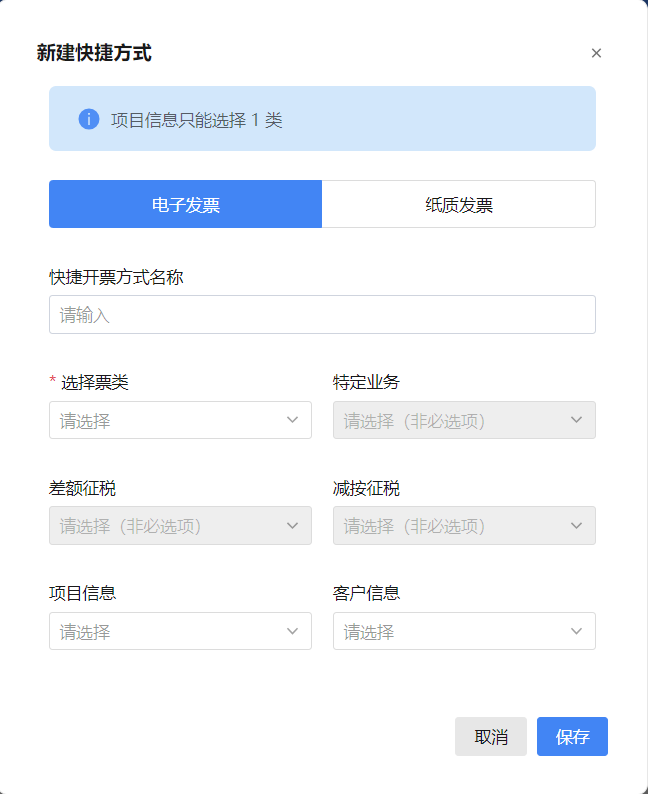This screenshot has height=794, width=648.
Task: Close the 新建快捷方式 dialog with the X
Action: pyautogui.click(x=596, y=53)
